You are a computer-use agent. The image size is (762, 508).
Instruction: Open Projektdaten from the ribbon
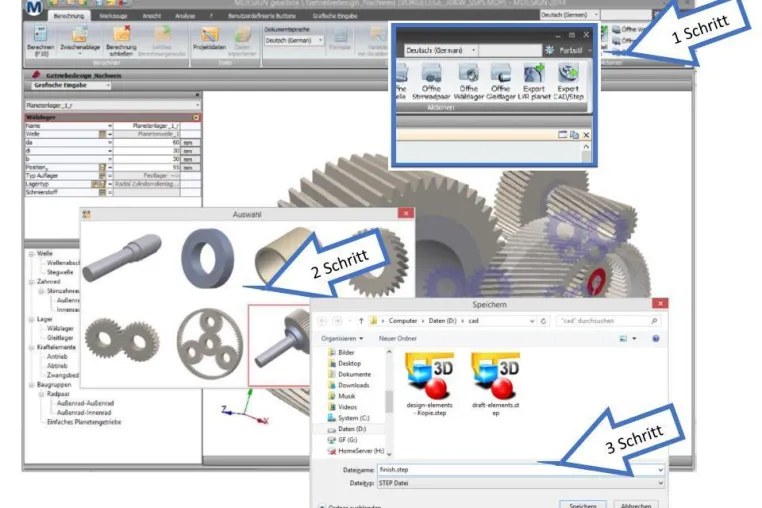209,35
